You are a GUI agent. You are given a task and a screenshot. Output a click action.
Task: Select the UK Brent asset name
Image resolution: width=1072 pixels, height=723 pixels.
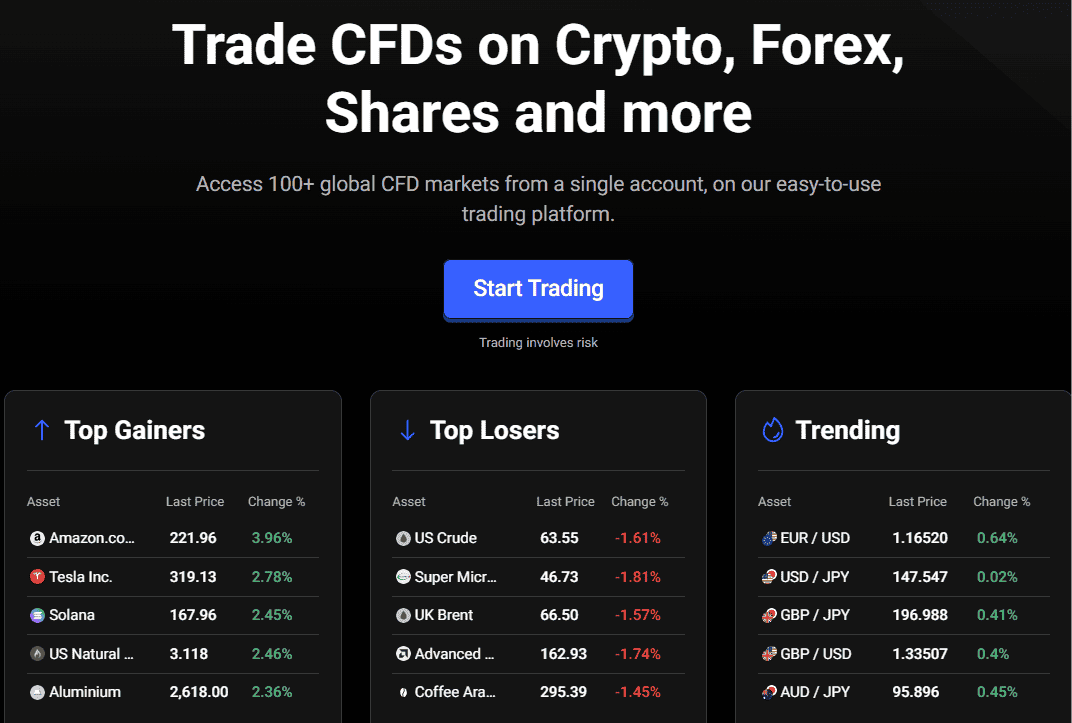444,615
